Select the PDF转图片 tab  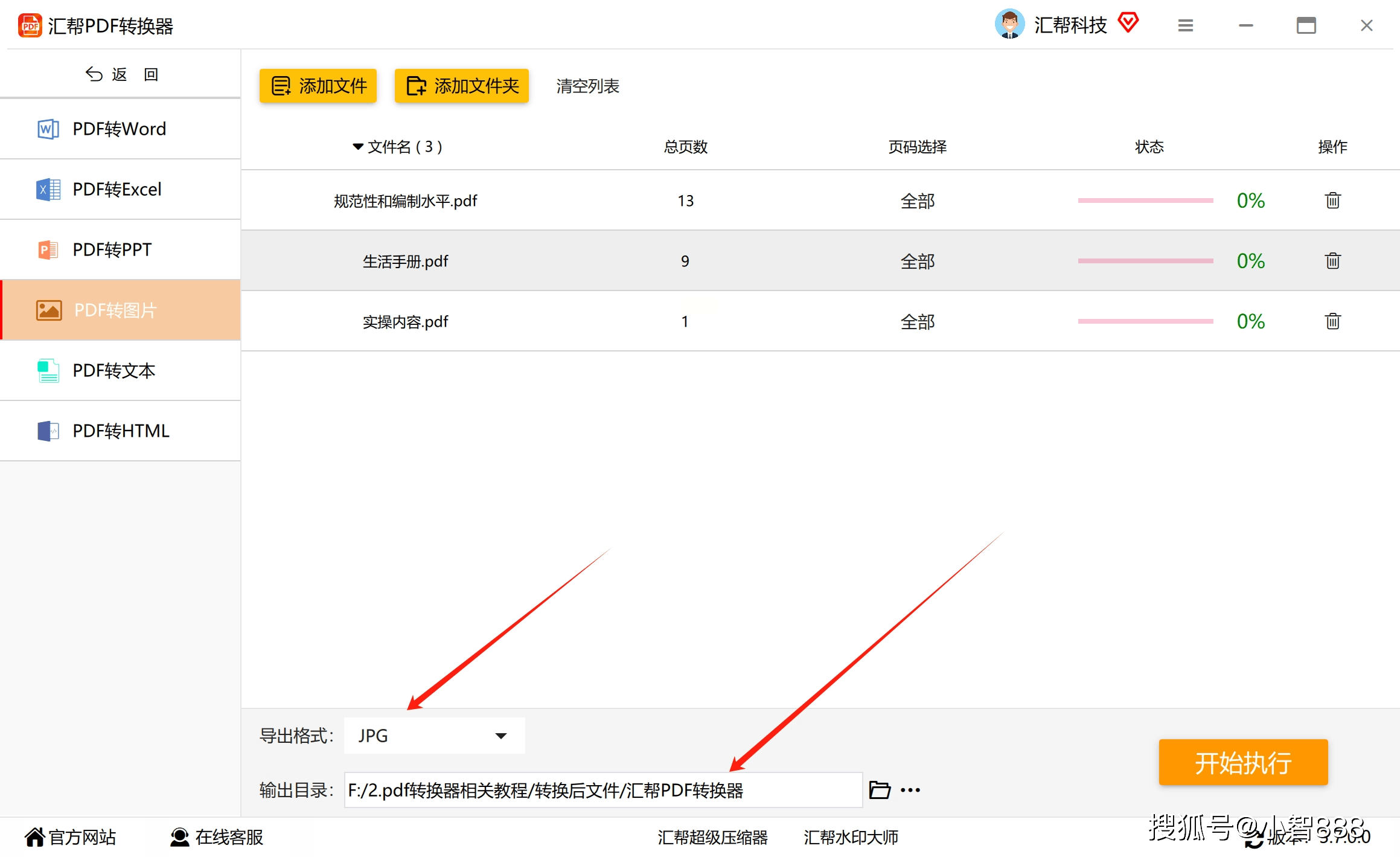pyautogui.click(x=120, y=310)
